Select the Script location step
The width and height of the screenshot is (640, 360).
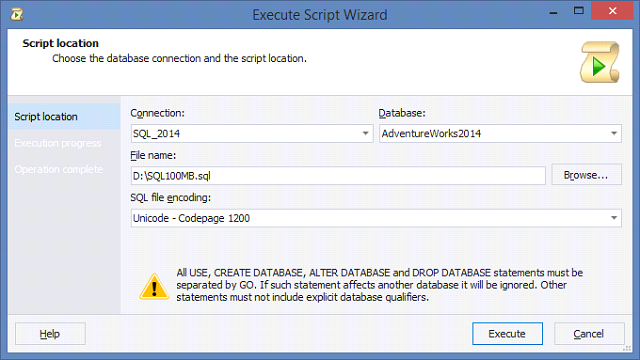[64, 117]
